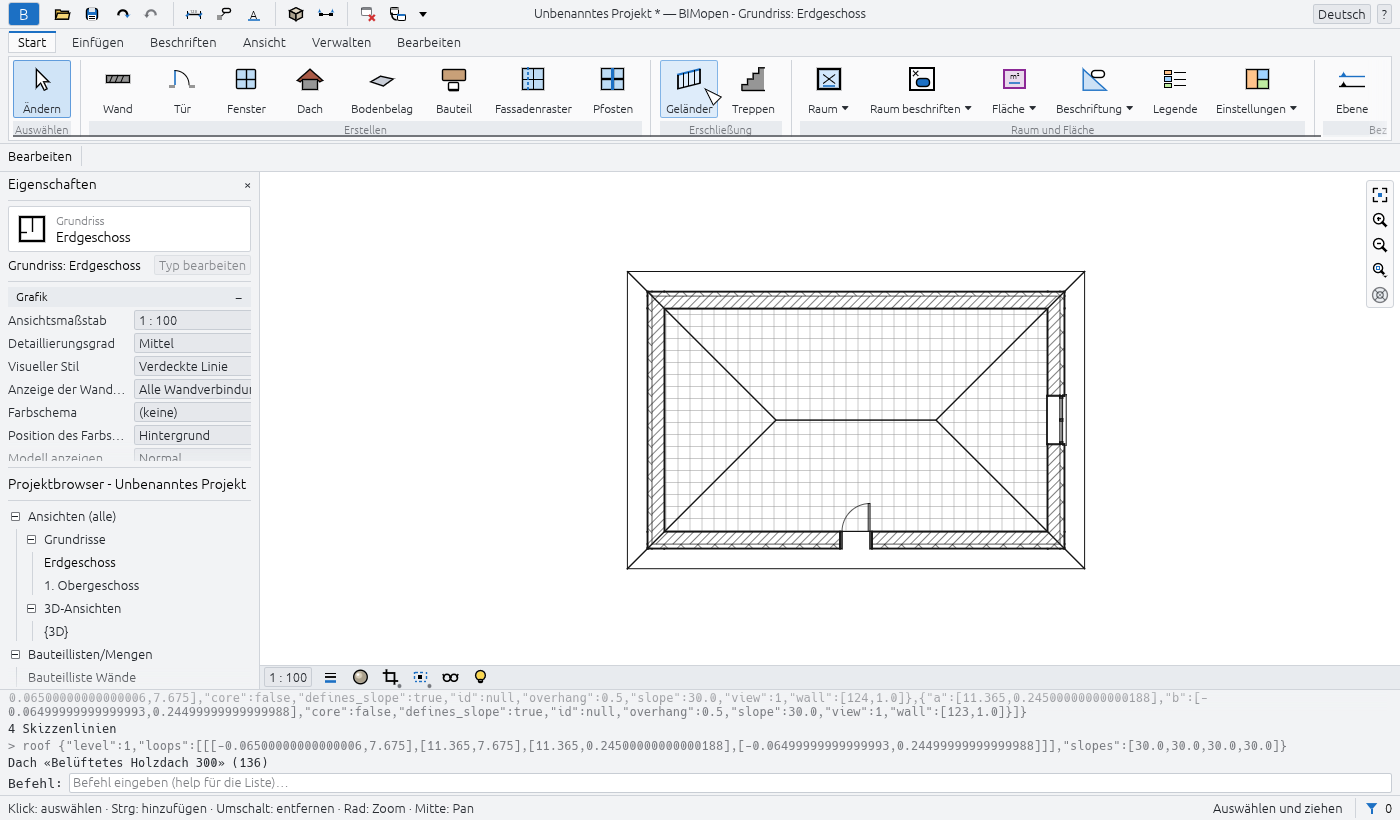Click the Deutsch language button
The width and height of the screenshot is (1400, 820).
[x=1341, y=14]
